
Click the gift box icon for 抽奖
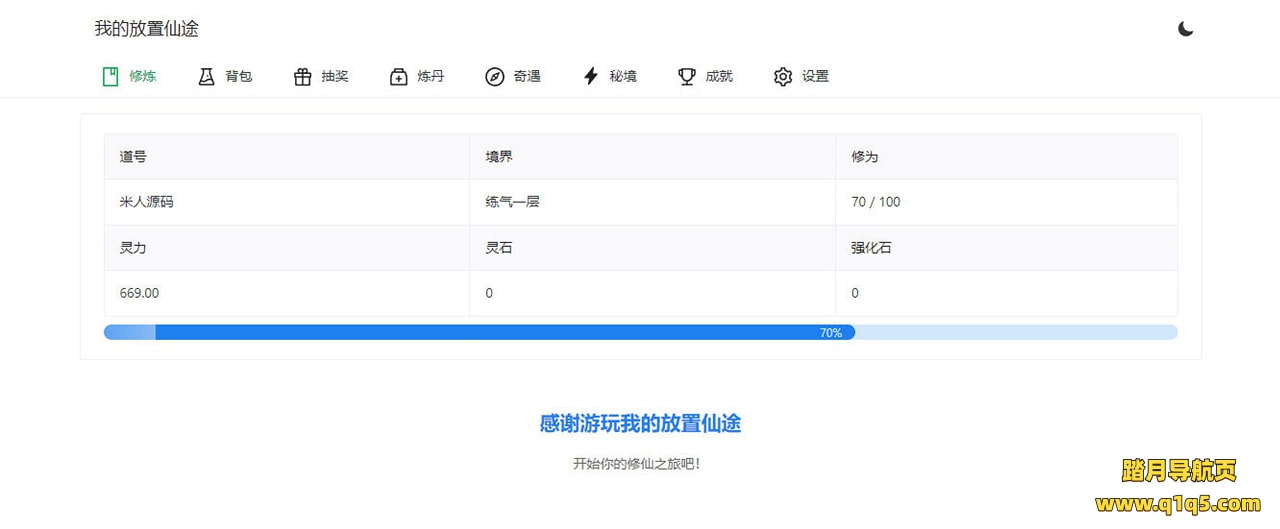[302, 76]
